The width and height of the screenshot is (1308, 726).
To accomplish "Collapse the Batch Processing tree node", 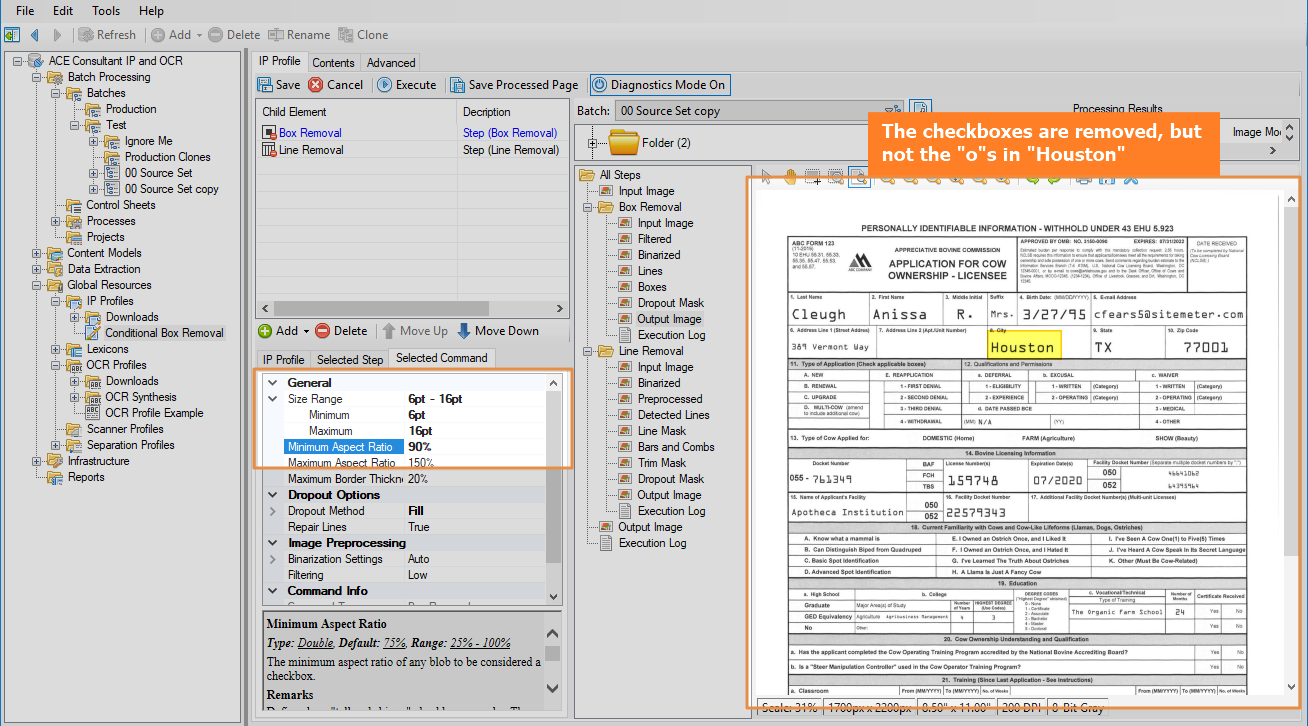I will pyautogui.click(x=37, y=77).
